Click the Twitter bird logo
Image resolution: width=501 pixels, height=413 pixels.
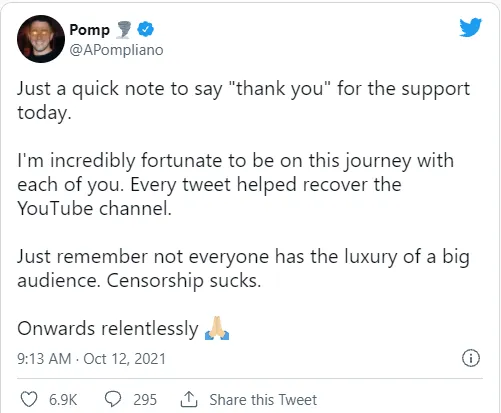click(x=470, y=27)
